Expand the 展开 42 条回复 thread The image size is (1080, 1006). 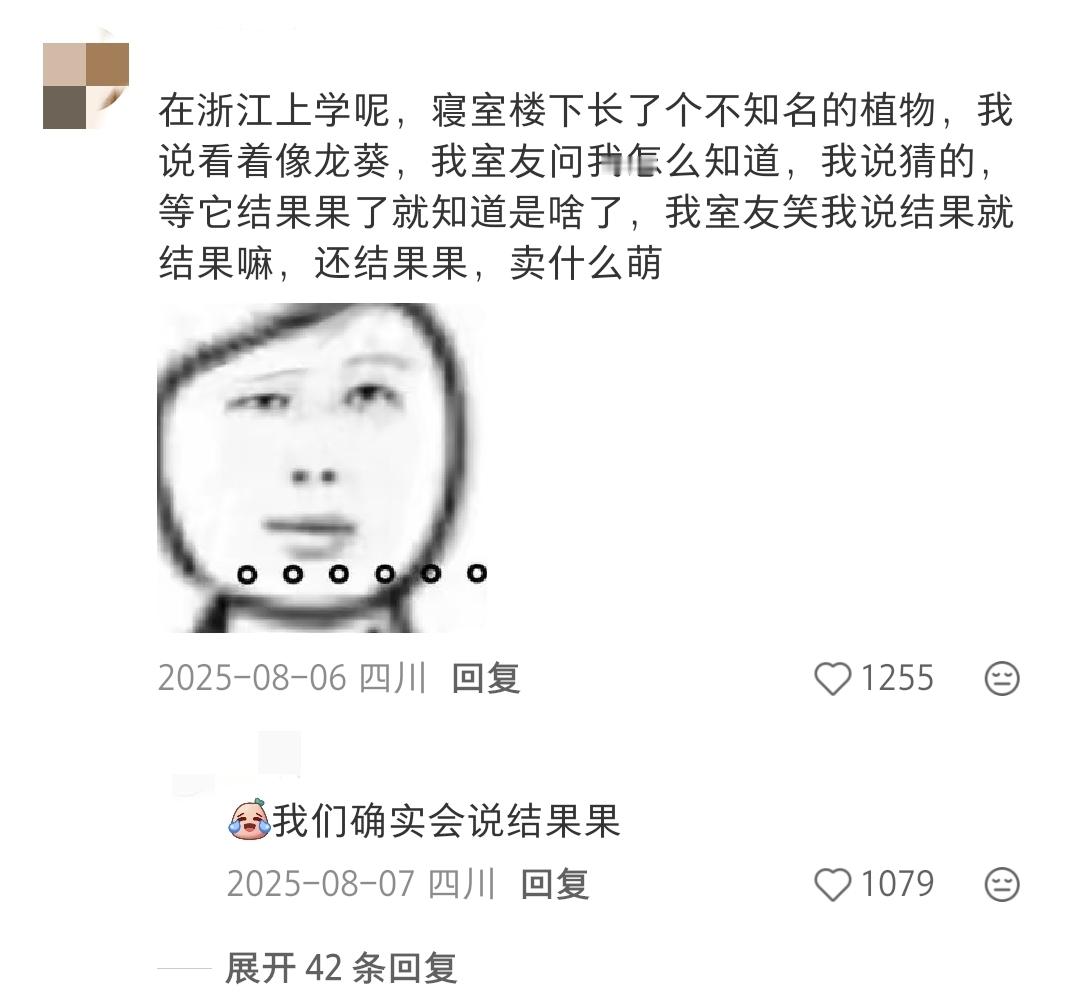click(x=341, y=968)
